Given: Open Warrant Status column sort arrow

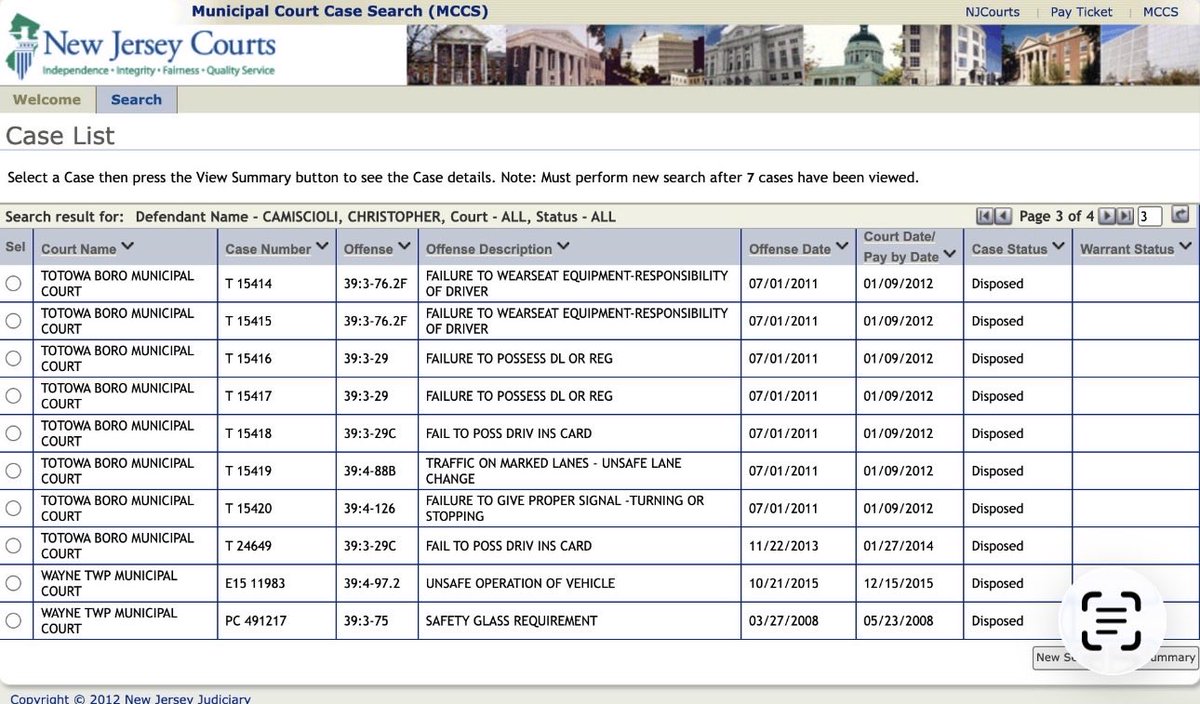Looking at the screenshot, I should click(x=1185, y=247).
